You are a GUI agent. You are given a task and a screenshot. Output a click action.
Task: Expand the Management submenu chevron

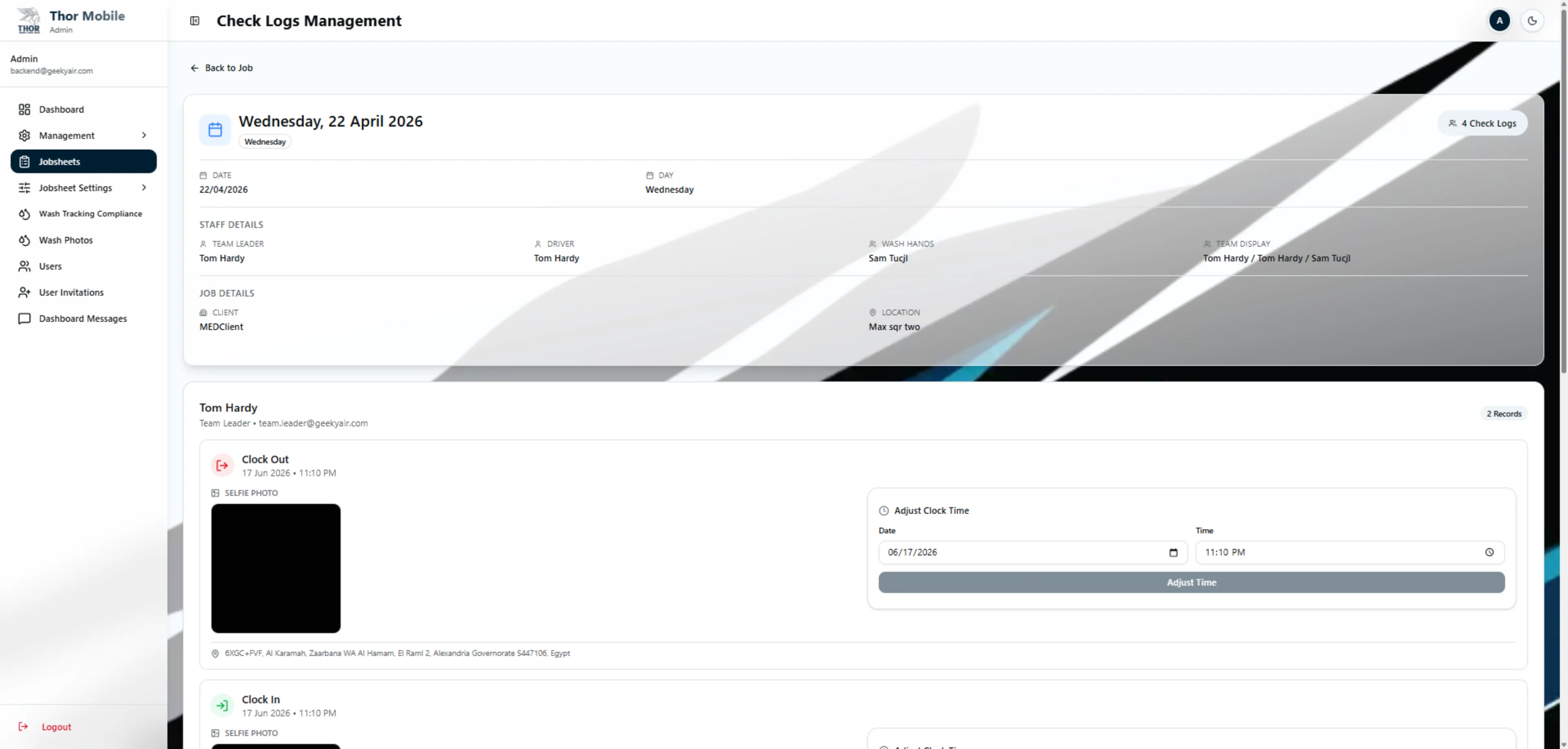pos(144,135)
